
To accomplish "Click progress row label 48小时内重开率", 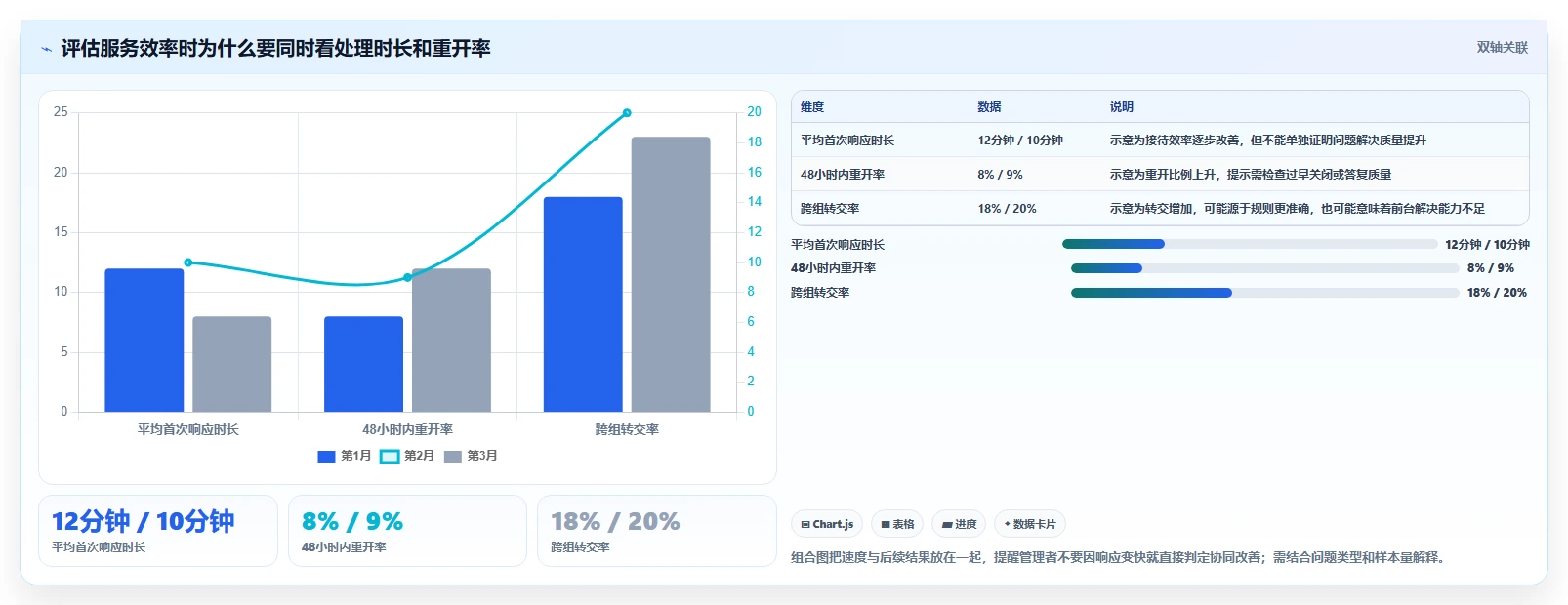I will pos(833,267).
